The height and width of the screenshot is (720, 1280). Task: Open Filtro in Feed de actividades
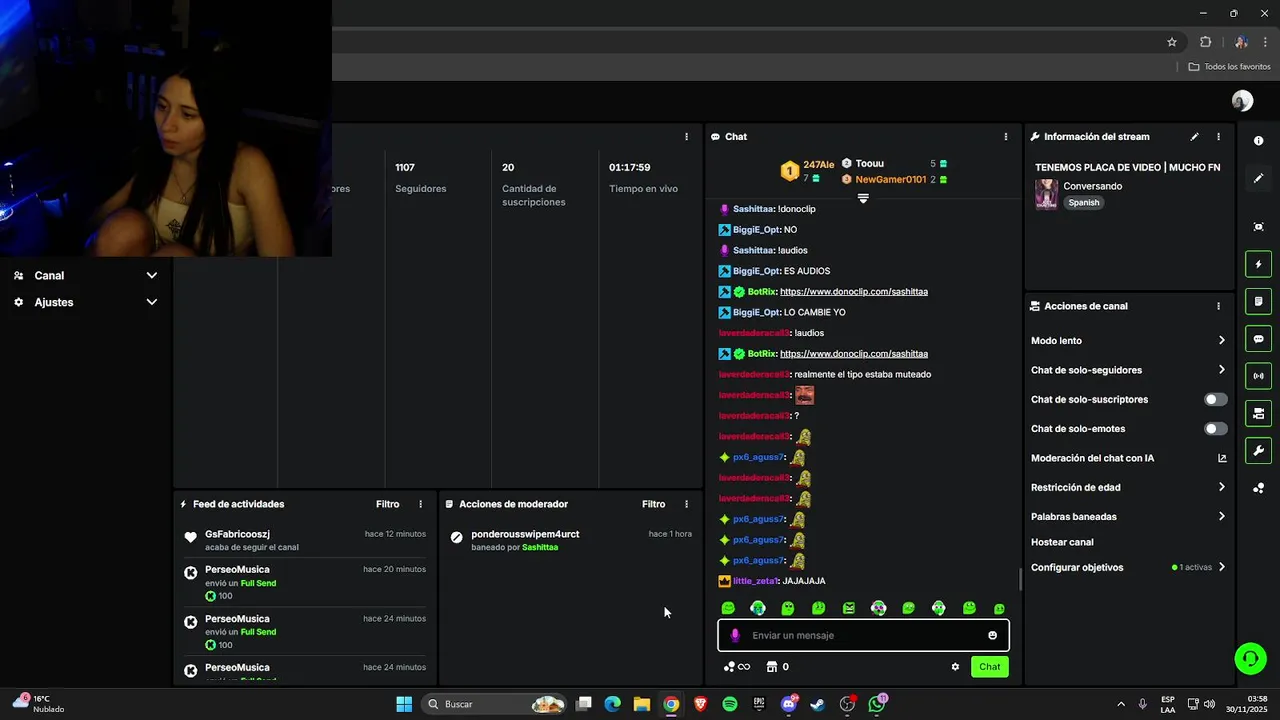click(x=387, y=504)
